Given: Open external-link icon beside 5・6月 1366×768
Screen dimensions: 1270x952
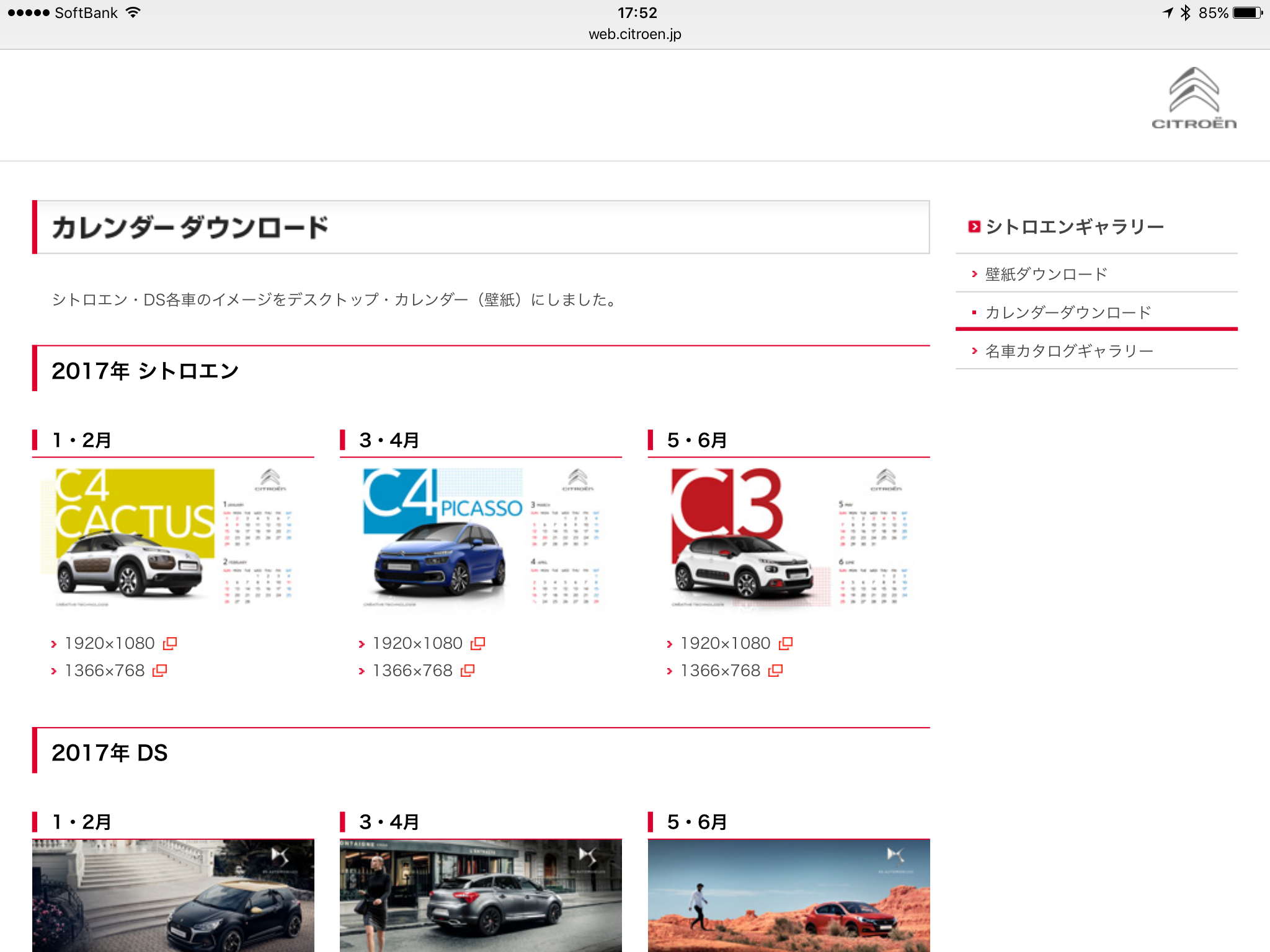Looking at the screenshot, I should (x=776, y=671).
